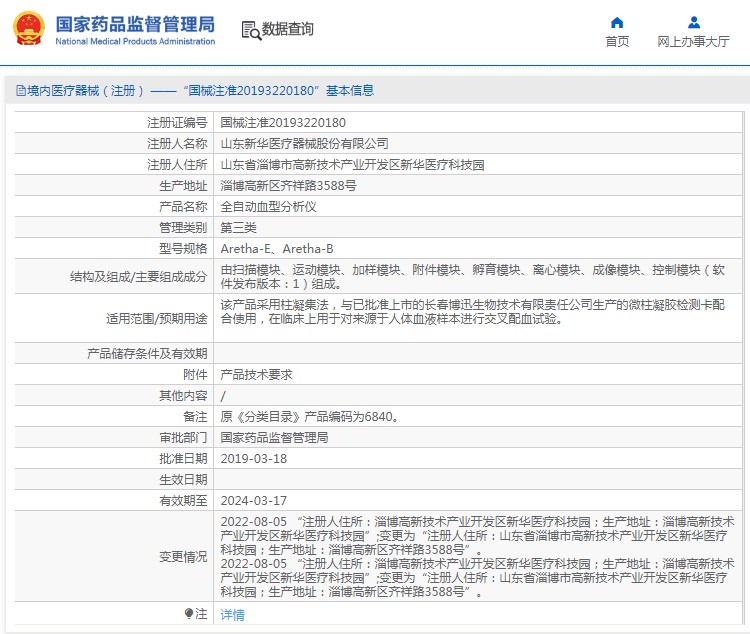Viewport: 750px width, 634px height.
Task: Select production address 淄博高新区齐祥路3588号 value
Action: pos(288,186)
